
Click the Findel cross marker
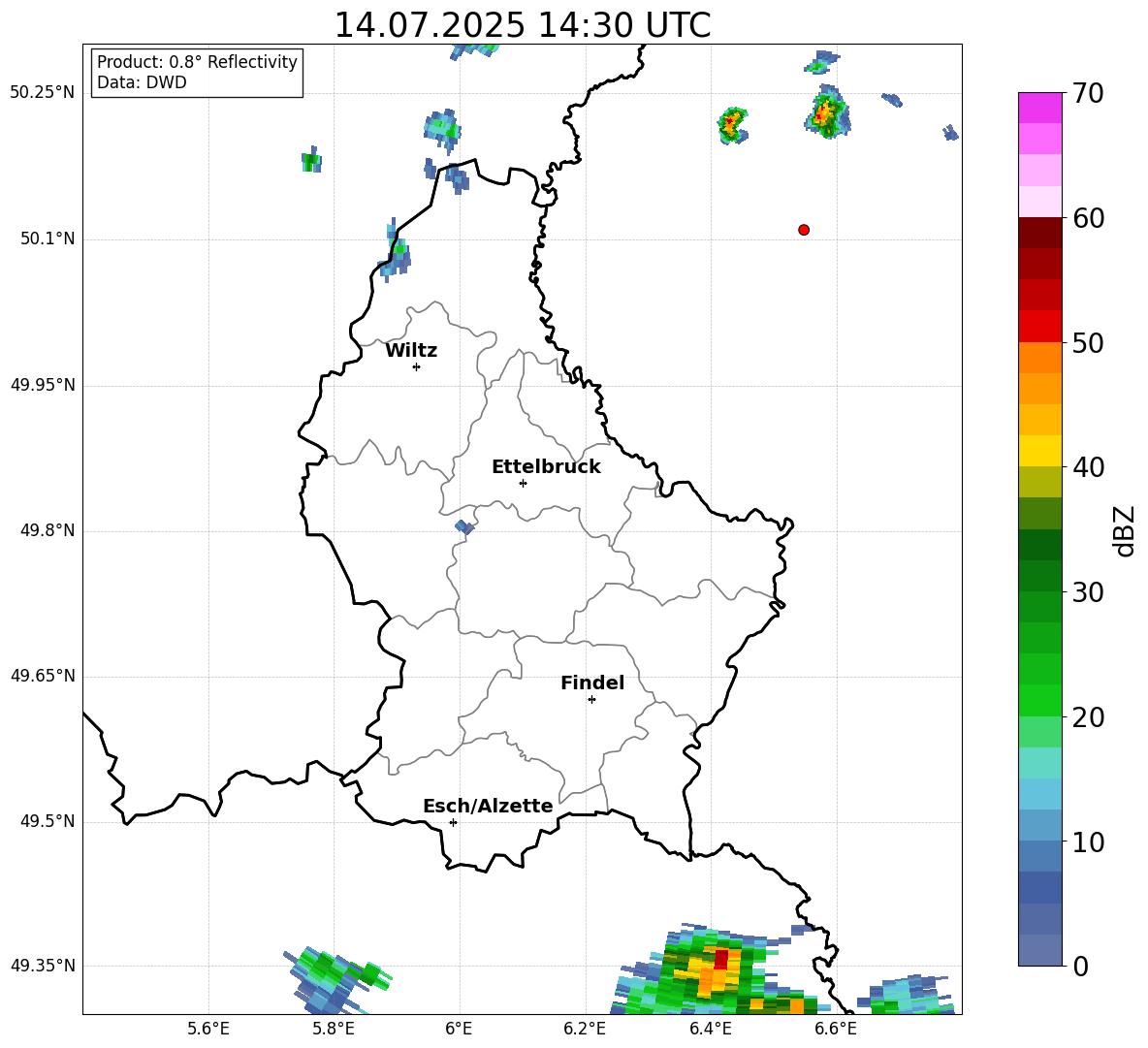coord(591,700)
